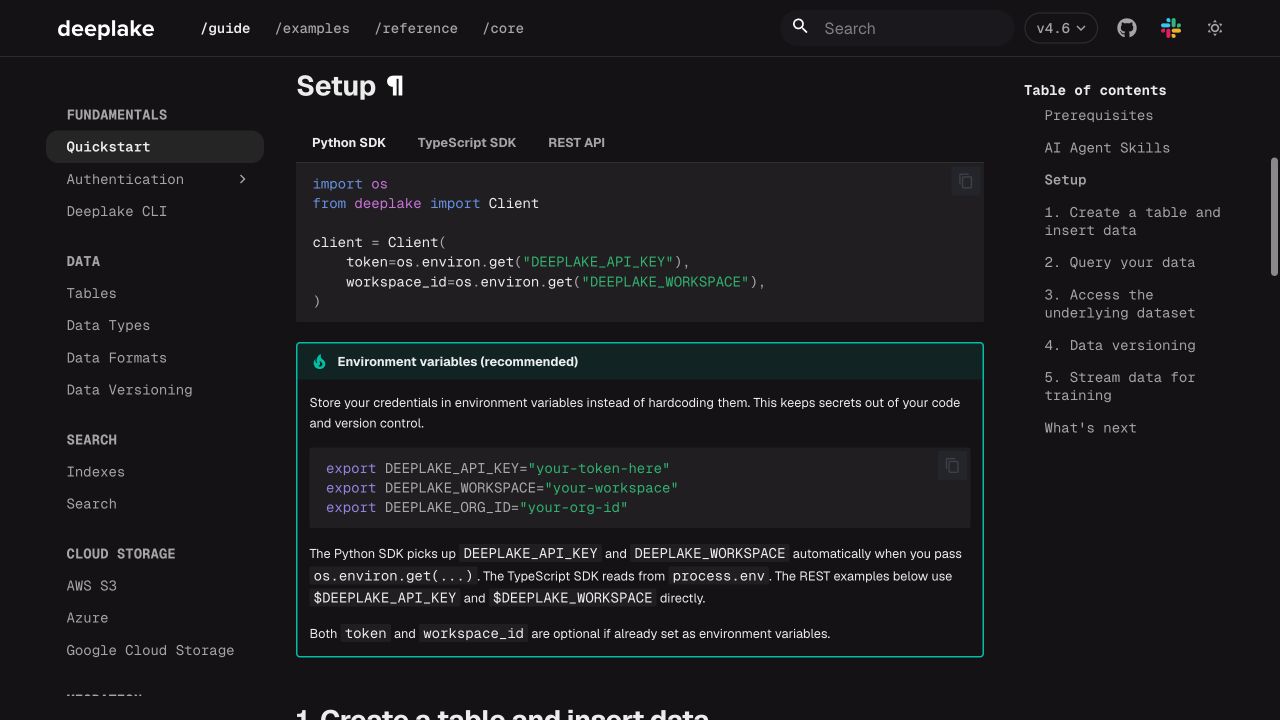1280x720 pixels.
Task: Jump to "What's next" in contents
Action: (1090, 427)
